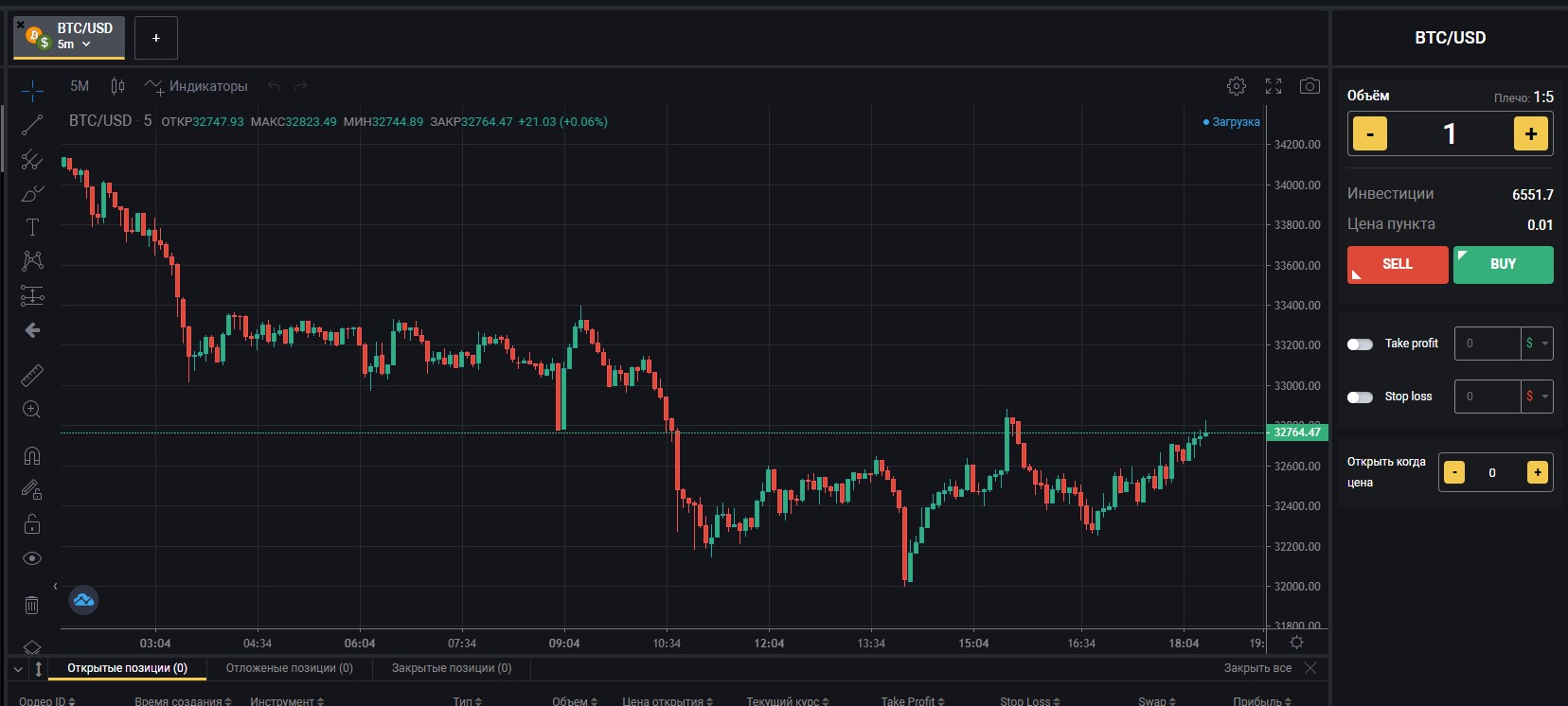Switch to Открытые позиции (0) tab
This screenshot has height=706, width=1568.
click(128, 668)
